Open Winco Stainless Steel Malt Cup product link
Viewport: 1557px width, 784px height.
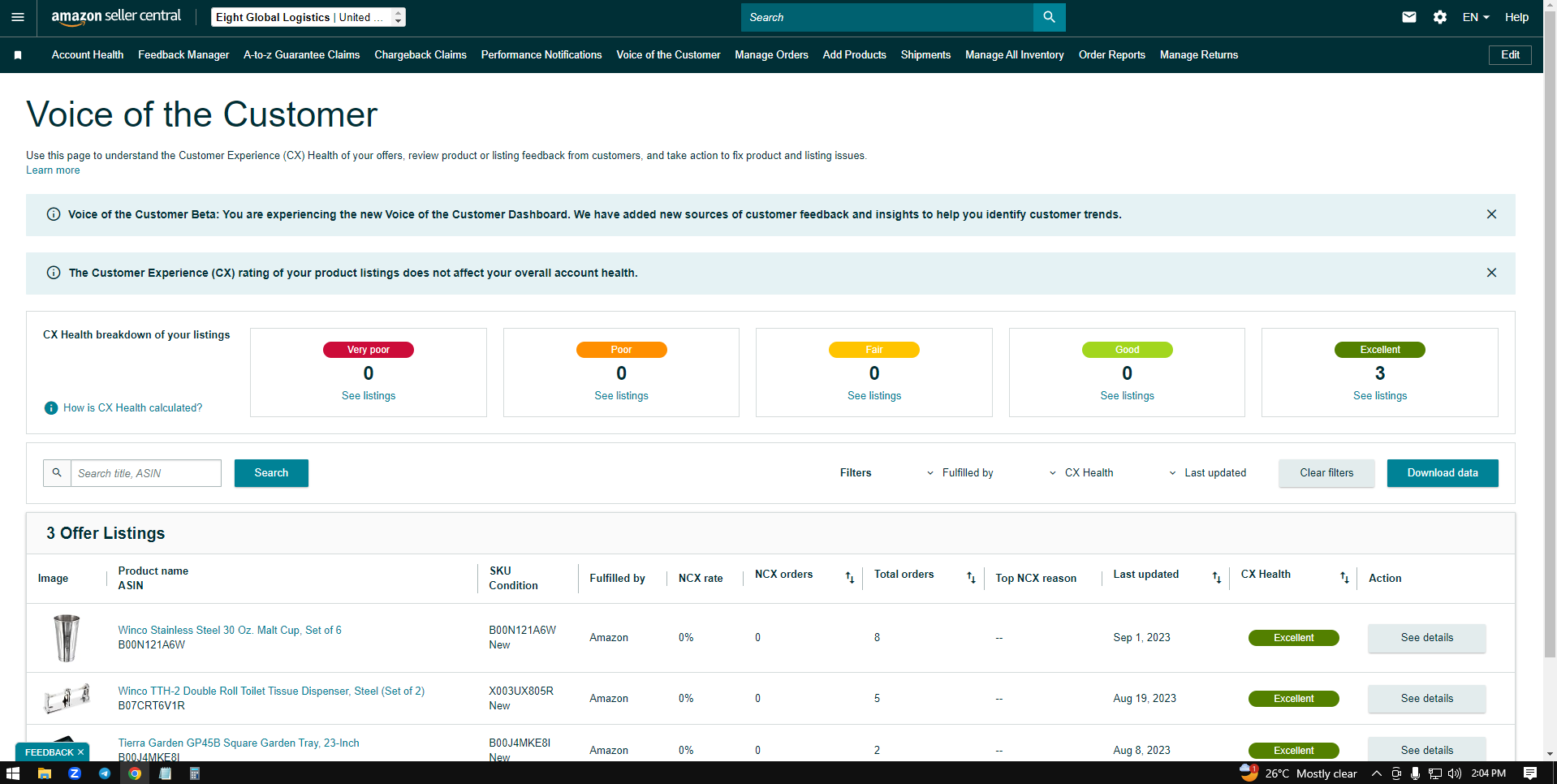click(230, 631)
